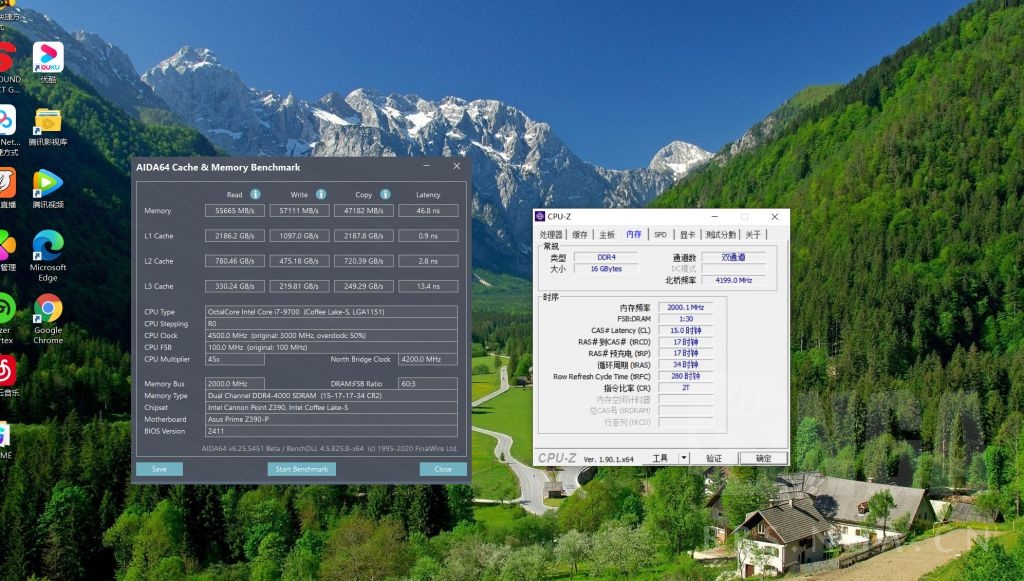Select the 测试分数 tab
Viewport: 1024px width, 581px height.
click(720, 235)
